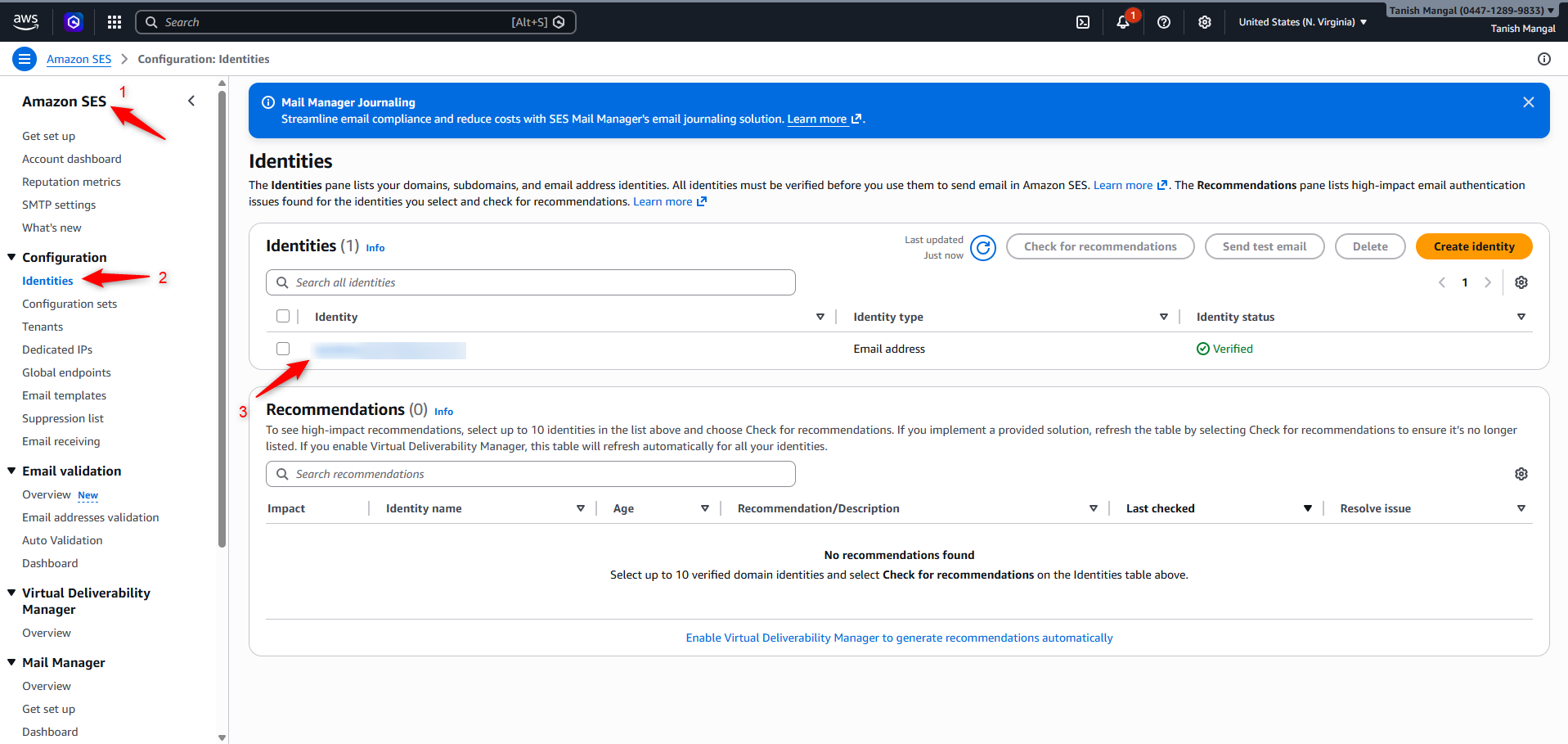Check the box for the verified email identity
Screen dimensions: 1568x744
pyautogui.click(x=283, y=349)
